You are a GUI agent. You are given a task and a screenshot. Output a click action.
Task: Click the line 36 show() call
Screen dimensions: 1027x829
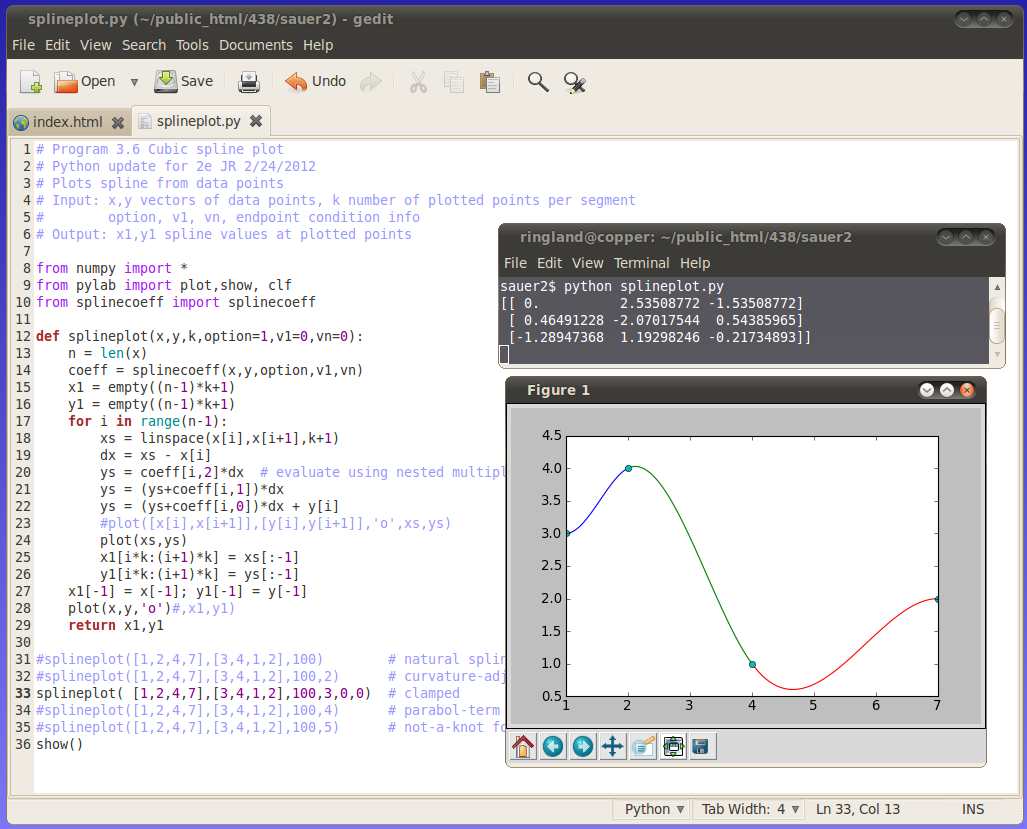pos(60,745)
